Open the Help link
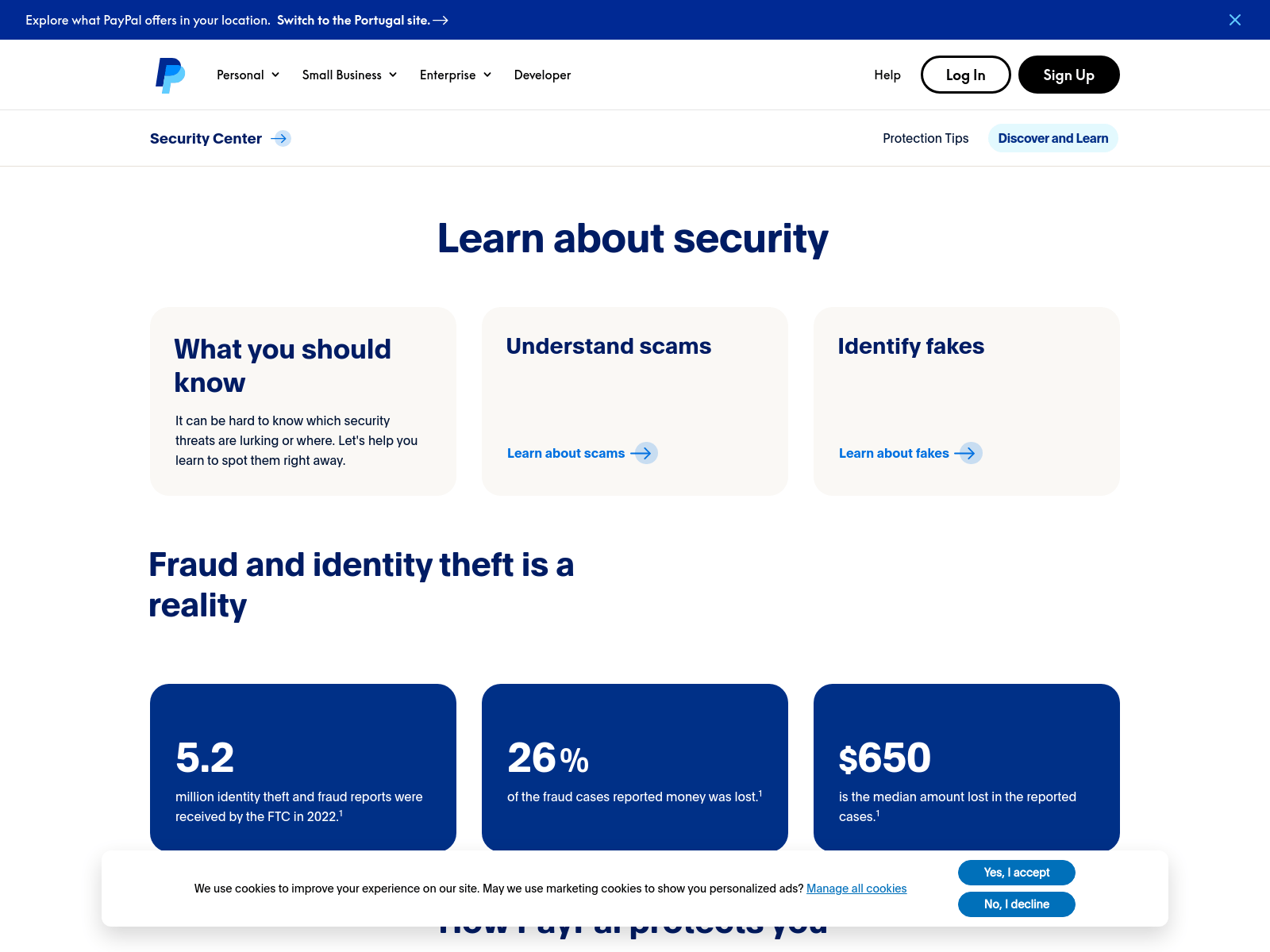Viewport: 1270px width, 952px height. click(x=887, y=75)
